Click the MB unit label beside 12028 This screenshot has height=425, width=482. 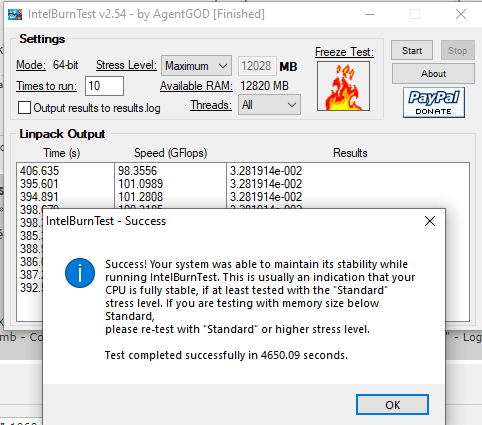coord(288,67)
